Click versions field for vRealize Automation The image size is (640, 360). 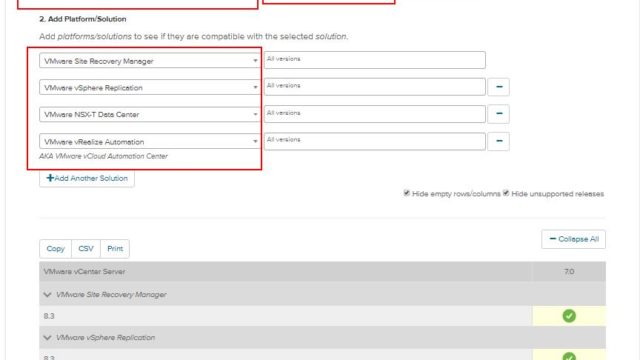[375, 141]
